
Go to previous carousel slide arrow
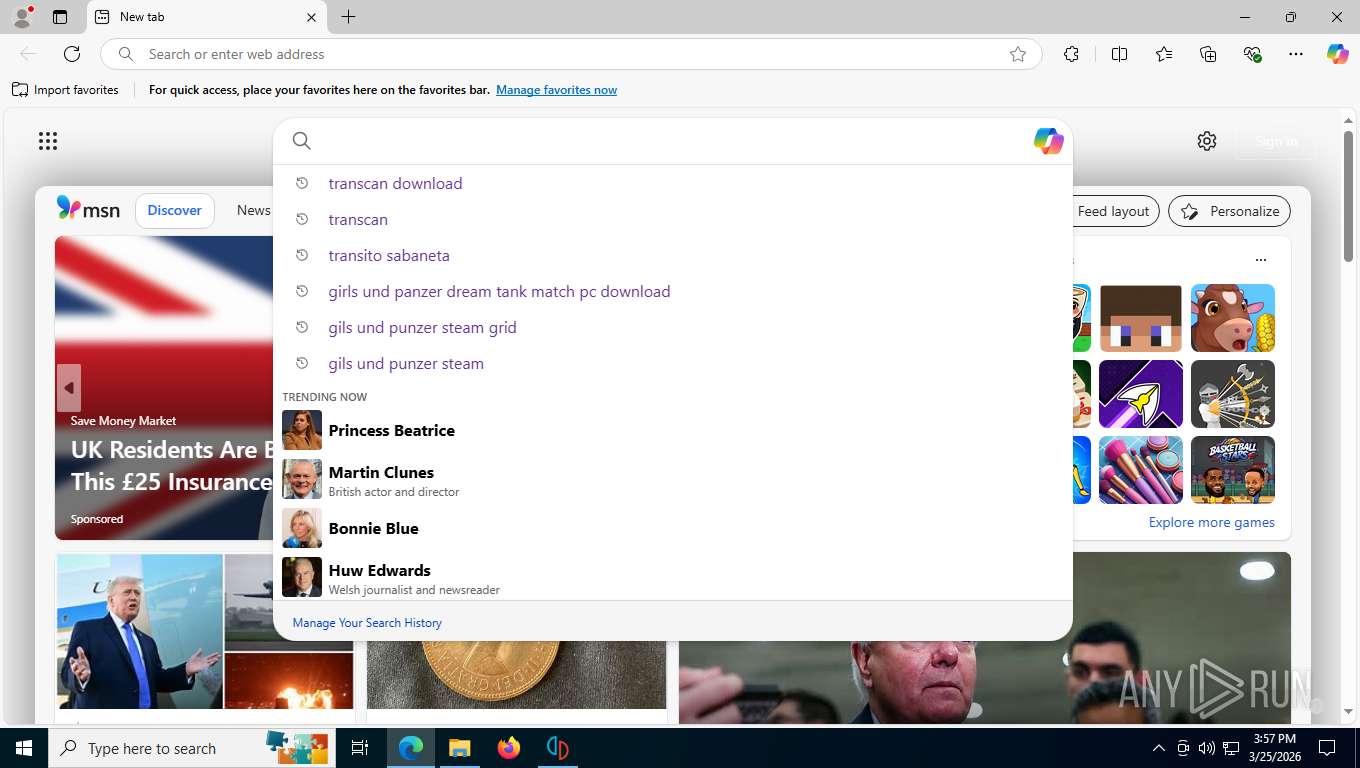pos(69,388)
